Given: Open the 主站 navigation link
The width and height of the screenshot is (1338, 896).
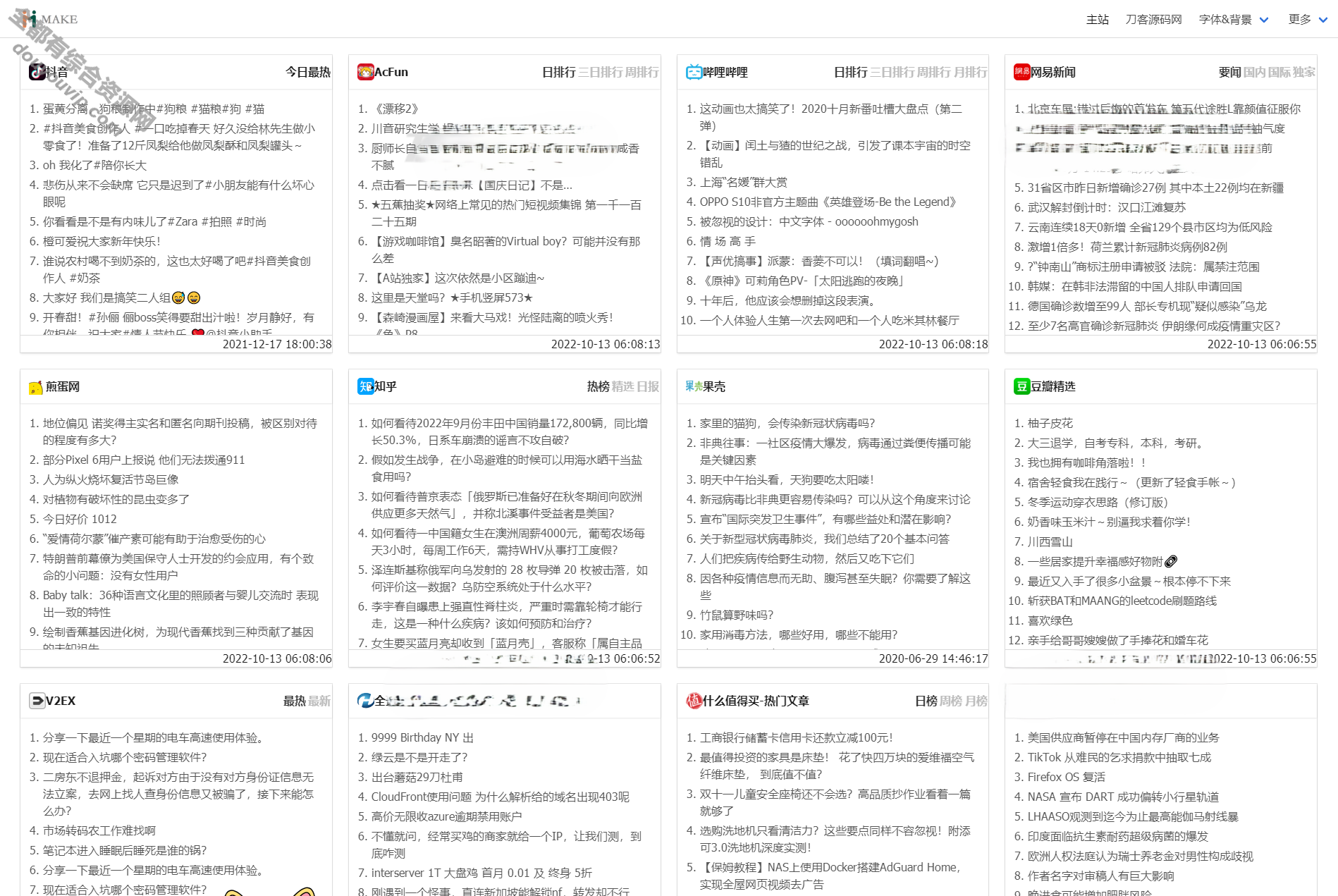Looking at the screenshot, I should [1098, 20].
